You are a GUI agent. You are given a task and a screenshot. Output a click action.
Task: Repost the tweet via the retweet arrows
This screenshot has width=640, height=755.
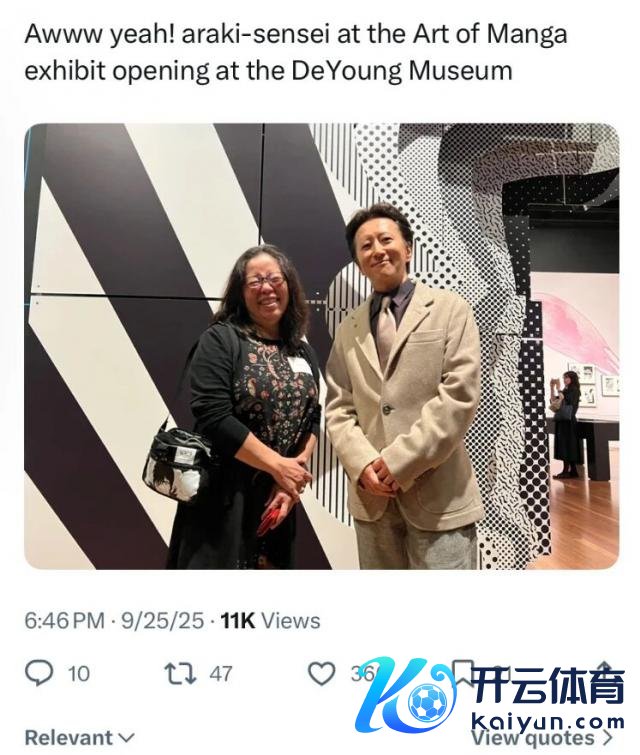(x=180, y=674)
